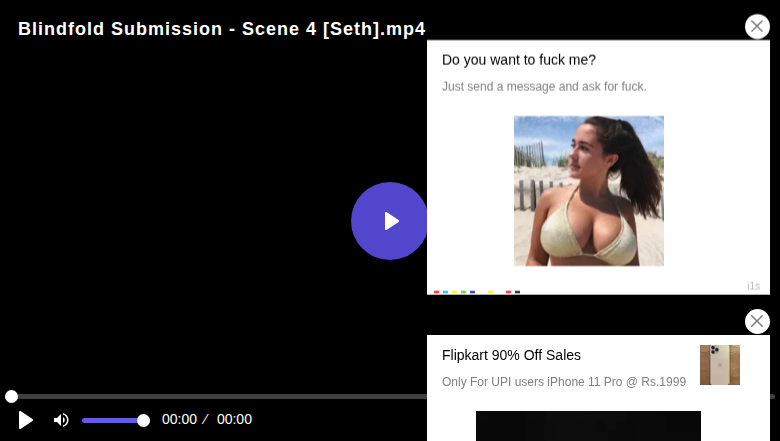
Task: Click the colored dots row at the ad's bottom
Action: [x=477, y=292]
